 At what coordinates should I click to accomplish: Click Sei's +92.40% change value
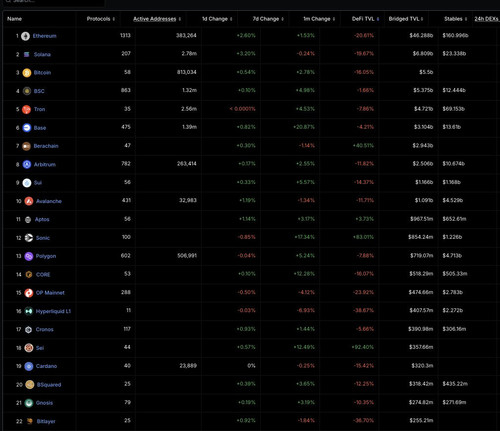click(x=363, y=347)
